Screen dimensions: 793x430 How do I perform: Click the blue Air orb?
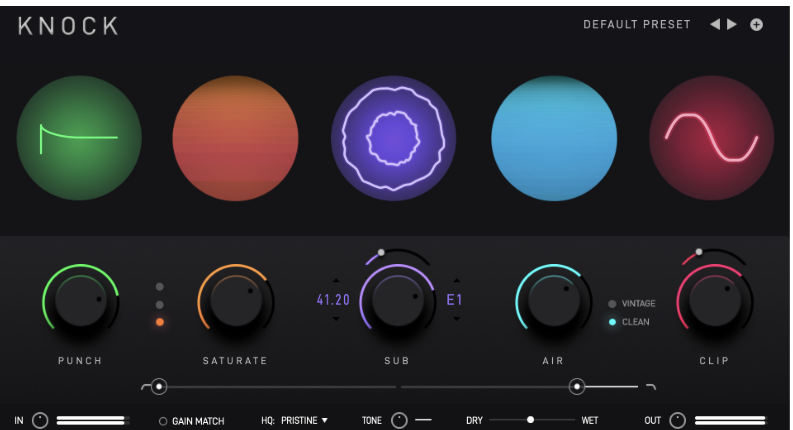[553, 138]
